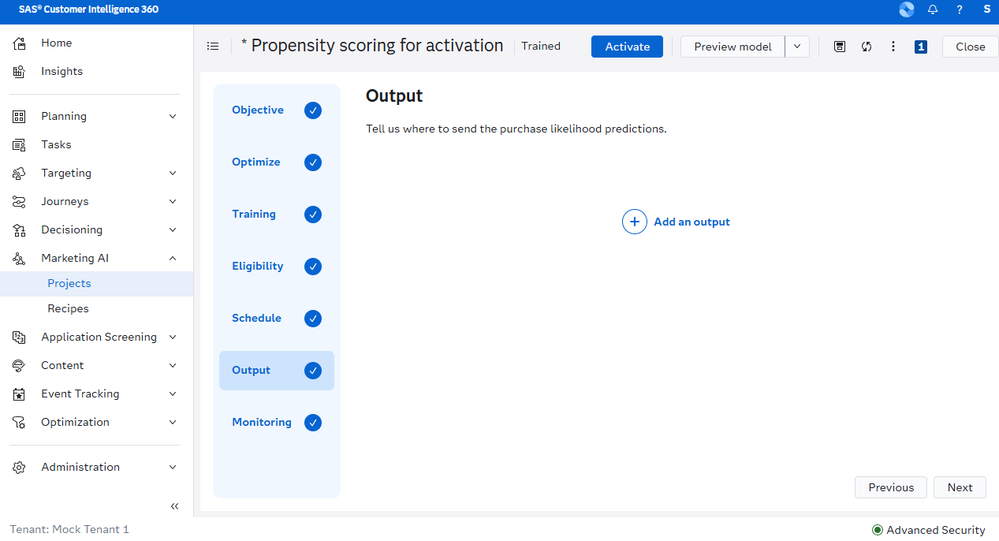
Task: Click the Marketing AI icon
Action: pyautogui.click(x=19, y=259)
